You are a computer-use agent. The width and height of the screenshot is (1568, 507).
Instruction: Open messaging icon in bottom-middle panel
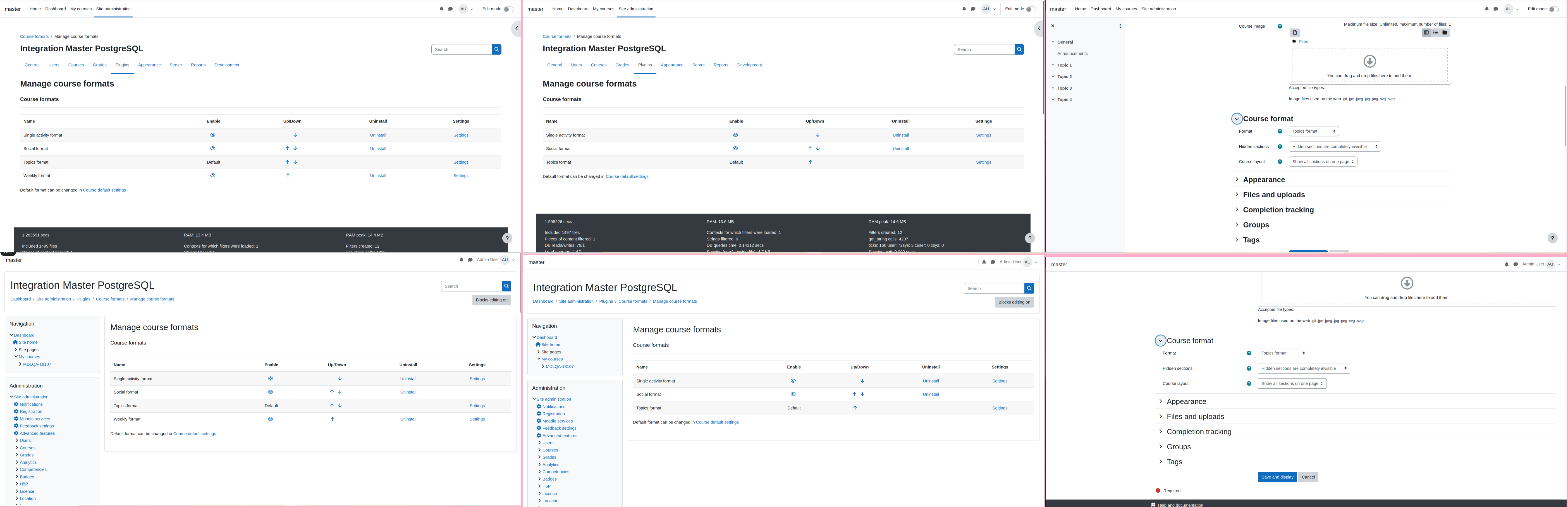(x=993, y=262)
